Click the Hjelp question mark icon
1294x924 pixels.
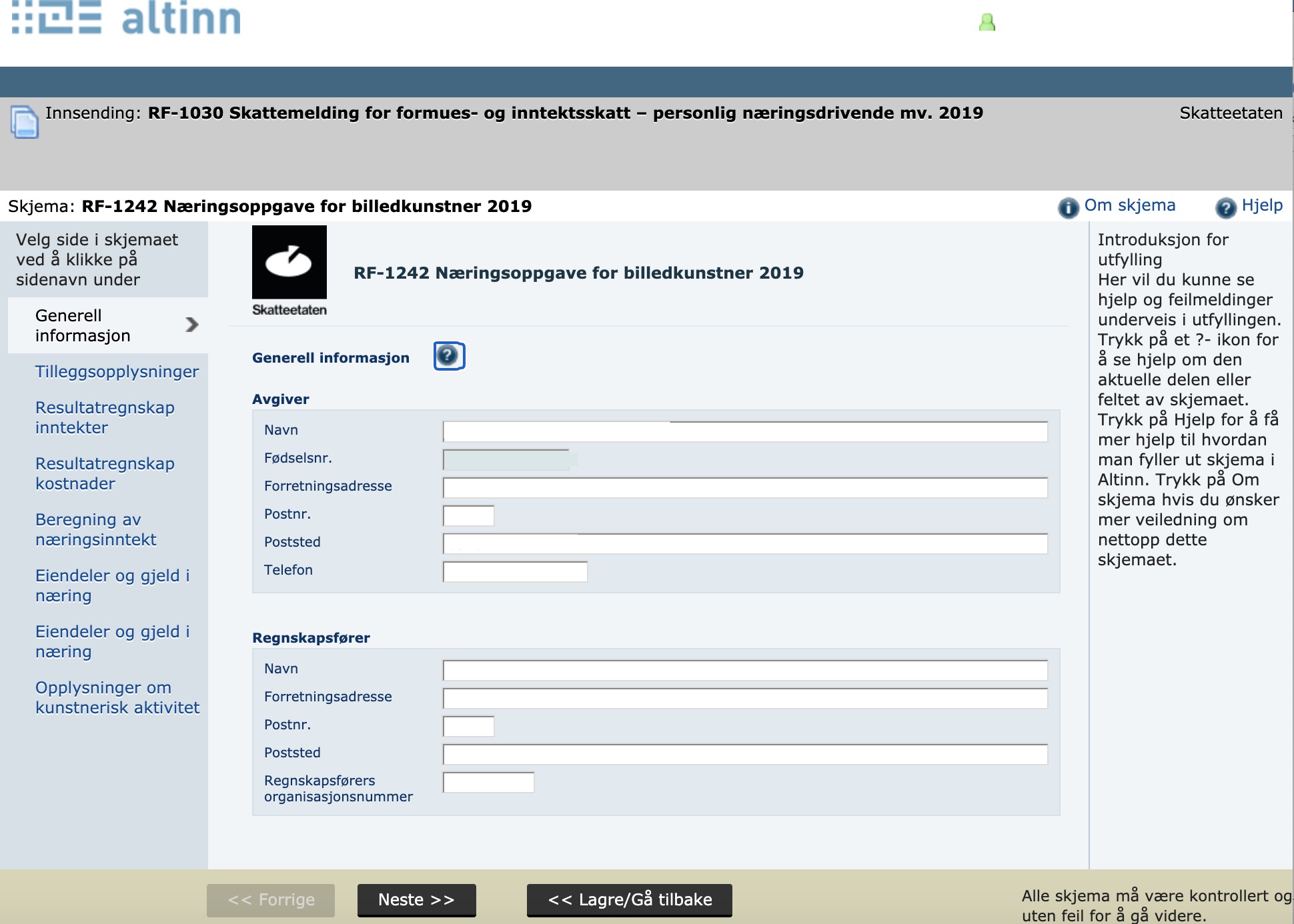1225,207
